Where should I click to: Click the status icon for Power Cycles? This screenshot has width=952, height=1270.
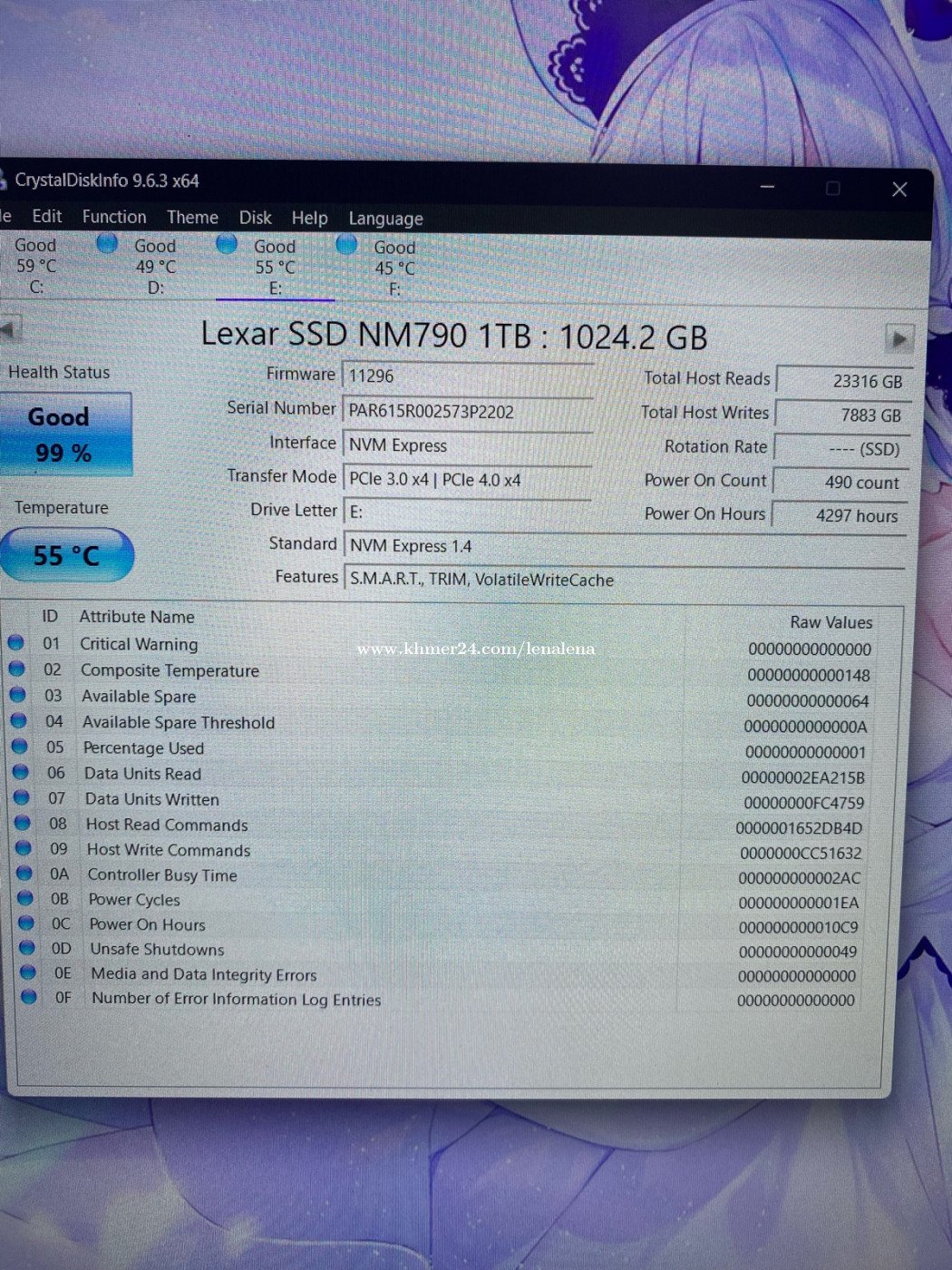point(25,898)
